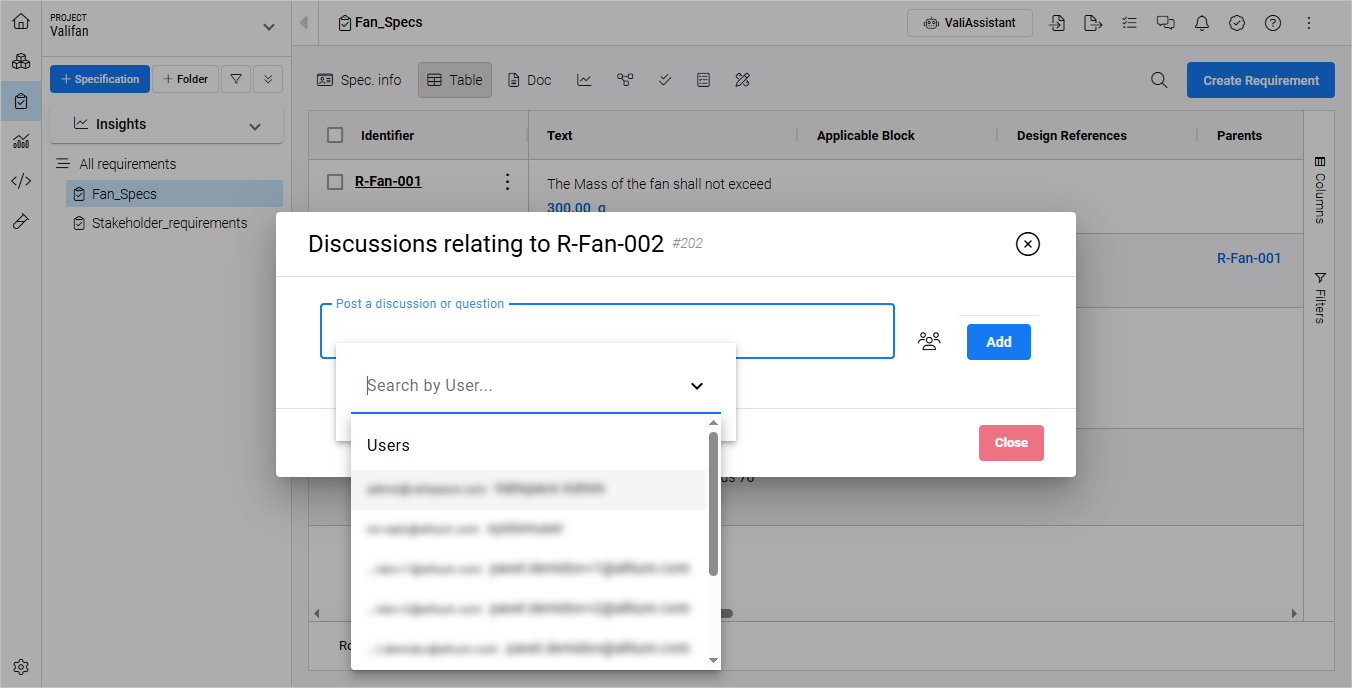Select Stakeholder_requirements in the tree
Viewport: 1352px width, 688px height.
click(169, 223)
